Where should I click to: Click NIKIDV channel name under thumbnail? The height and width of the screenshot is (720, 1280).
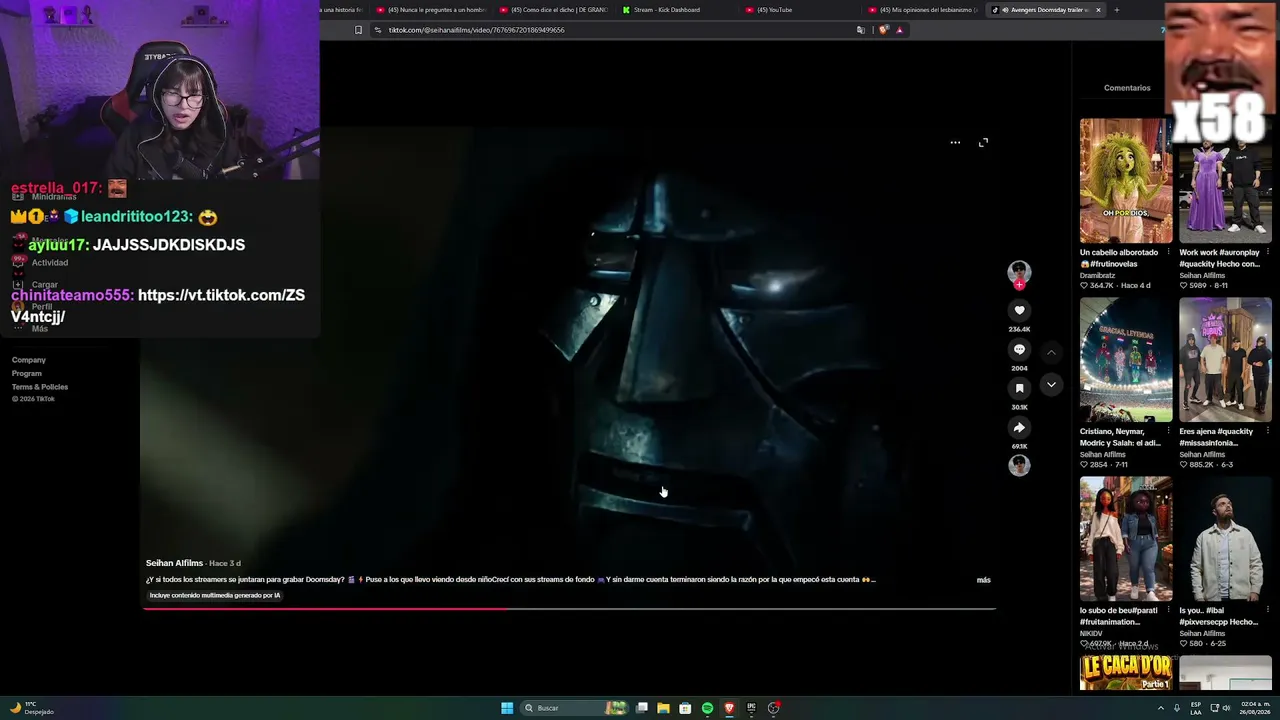pos(1091,633)
